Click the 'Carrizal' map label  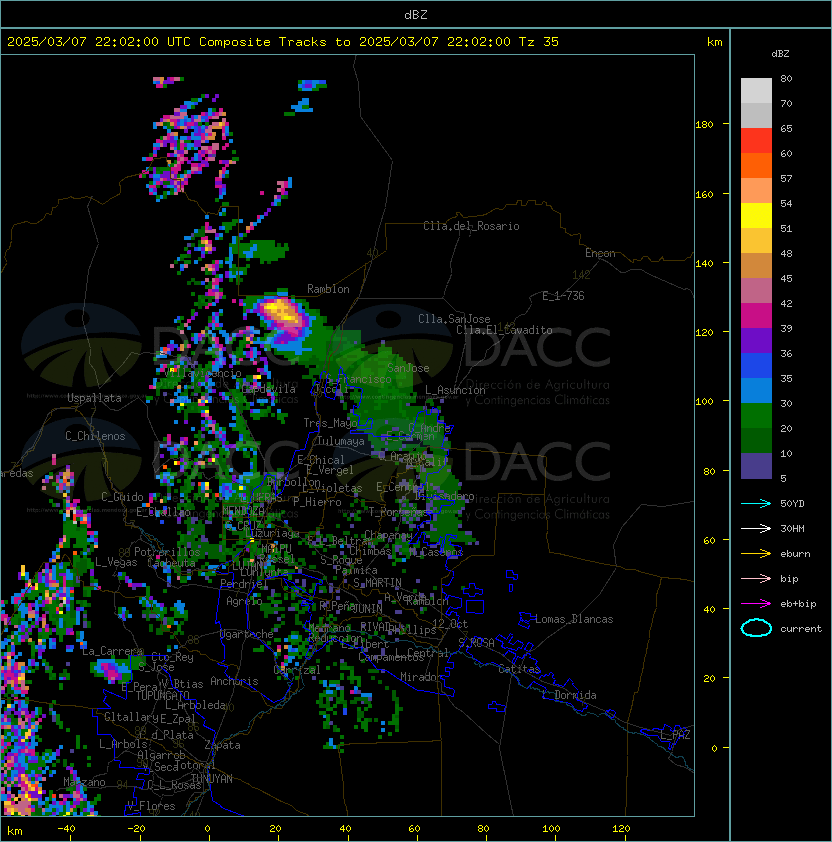[x=297, y=670]
